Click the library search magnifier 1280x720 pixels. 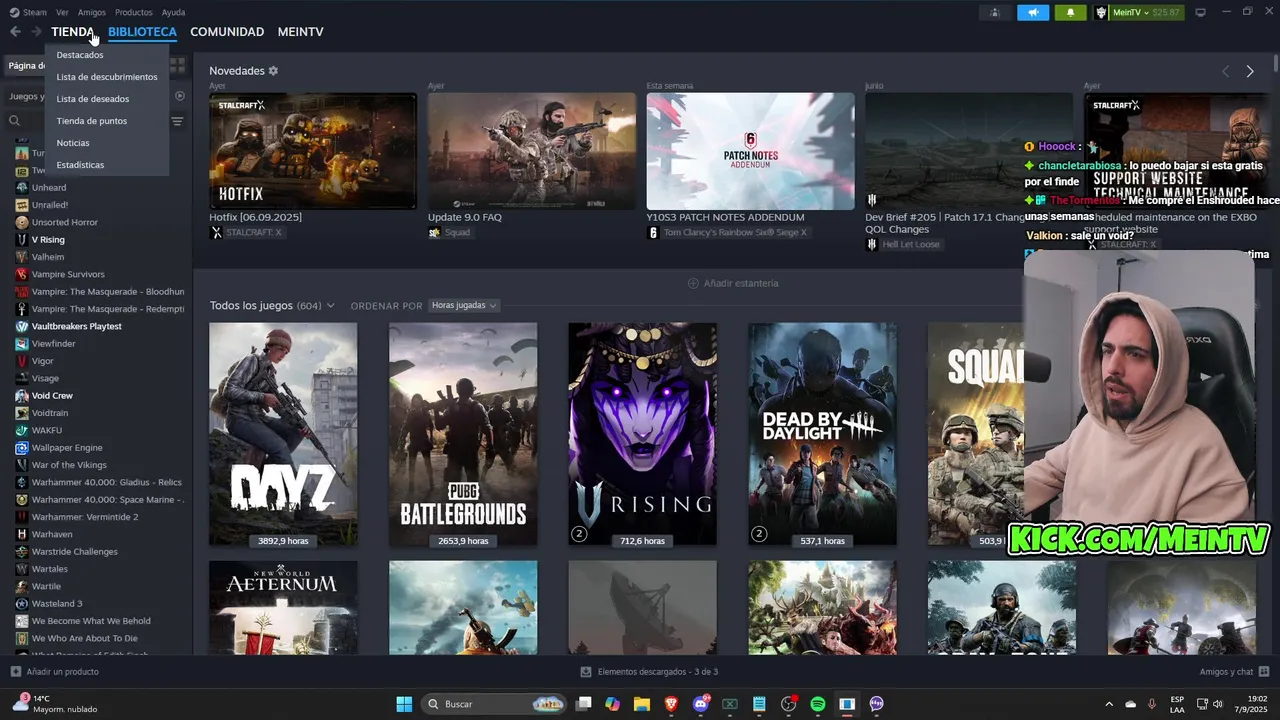[15, 121]
